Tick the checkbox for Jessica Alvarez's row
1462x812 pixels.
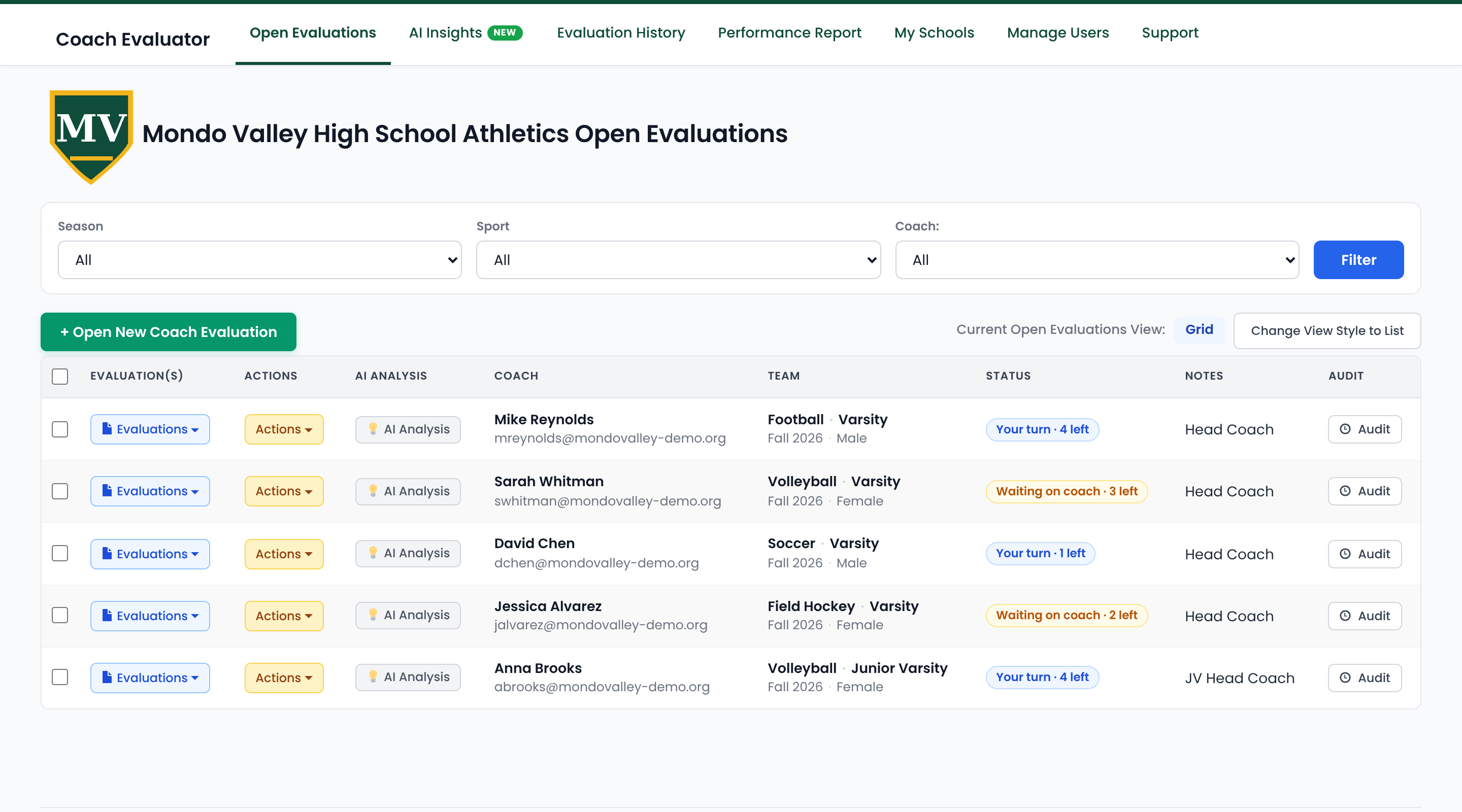[59, 615]
